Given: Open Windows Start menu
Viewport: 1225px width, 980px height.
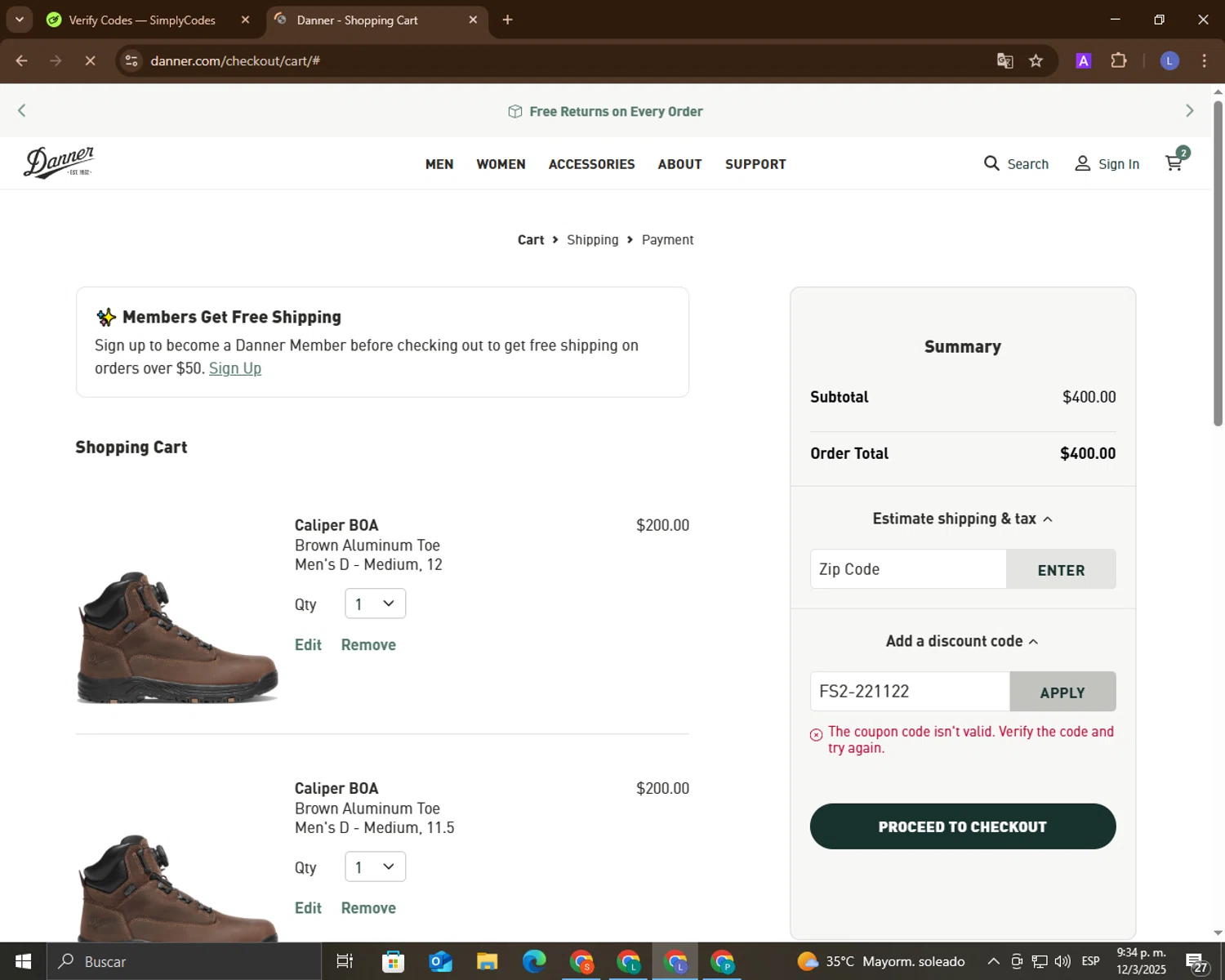Looking at the screenshot, I should point(23,961).
